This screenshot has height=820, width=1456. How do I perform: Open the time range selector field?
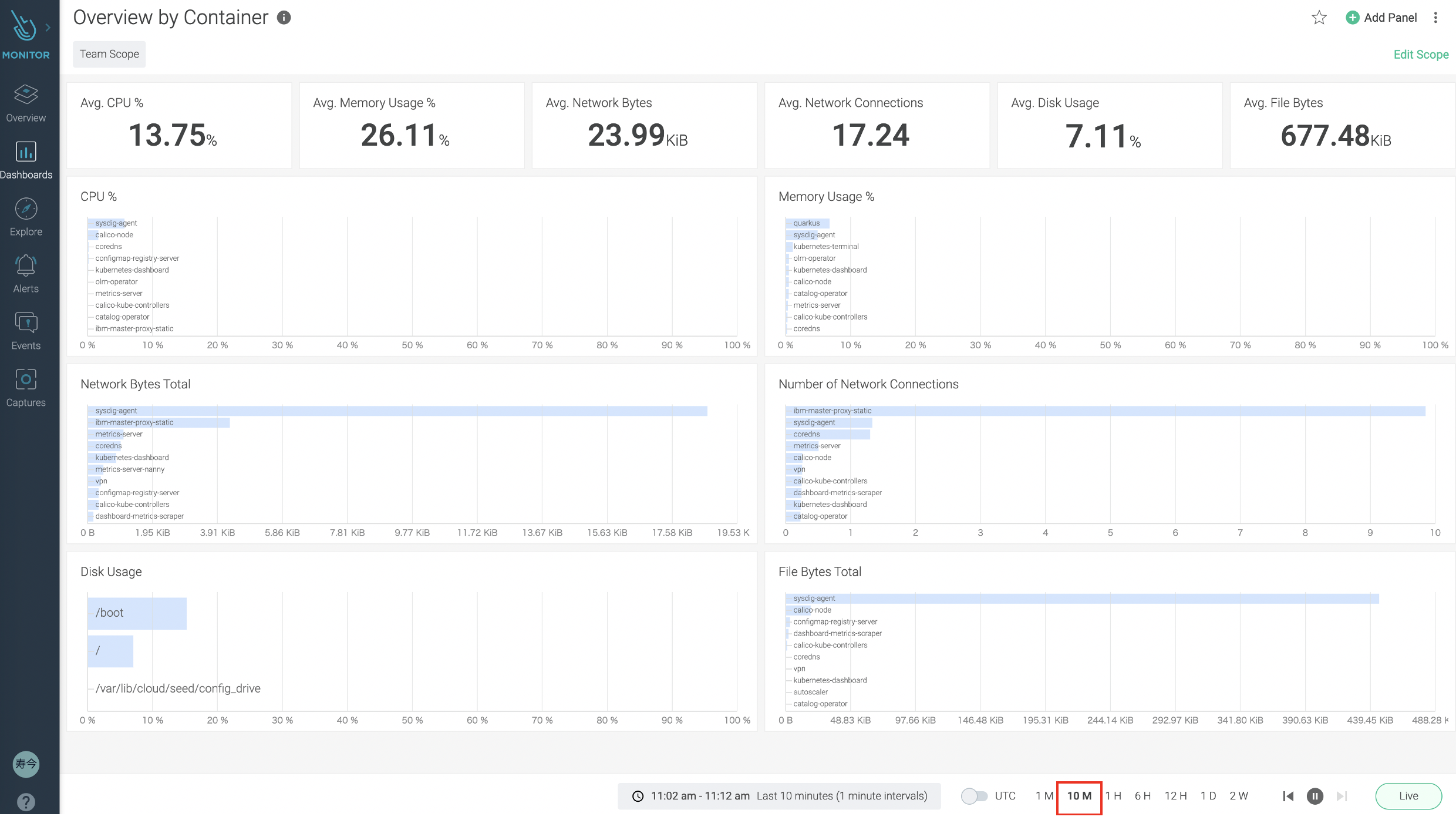coord(780,797)
